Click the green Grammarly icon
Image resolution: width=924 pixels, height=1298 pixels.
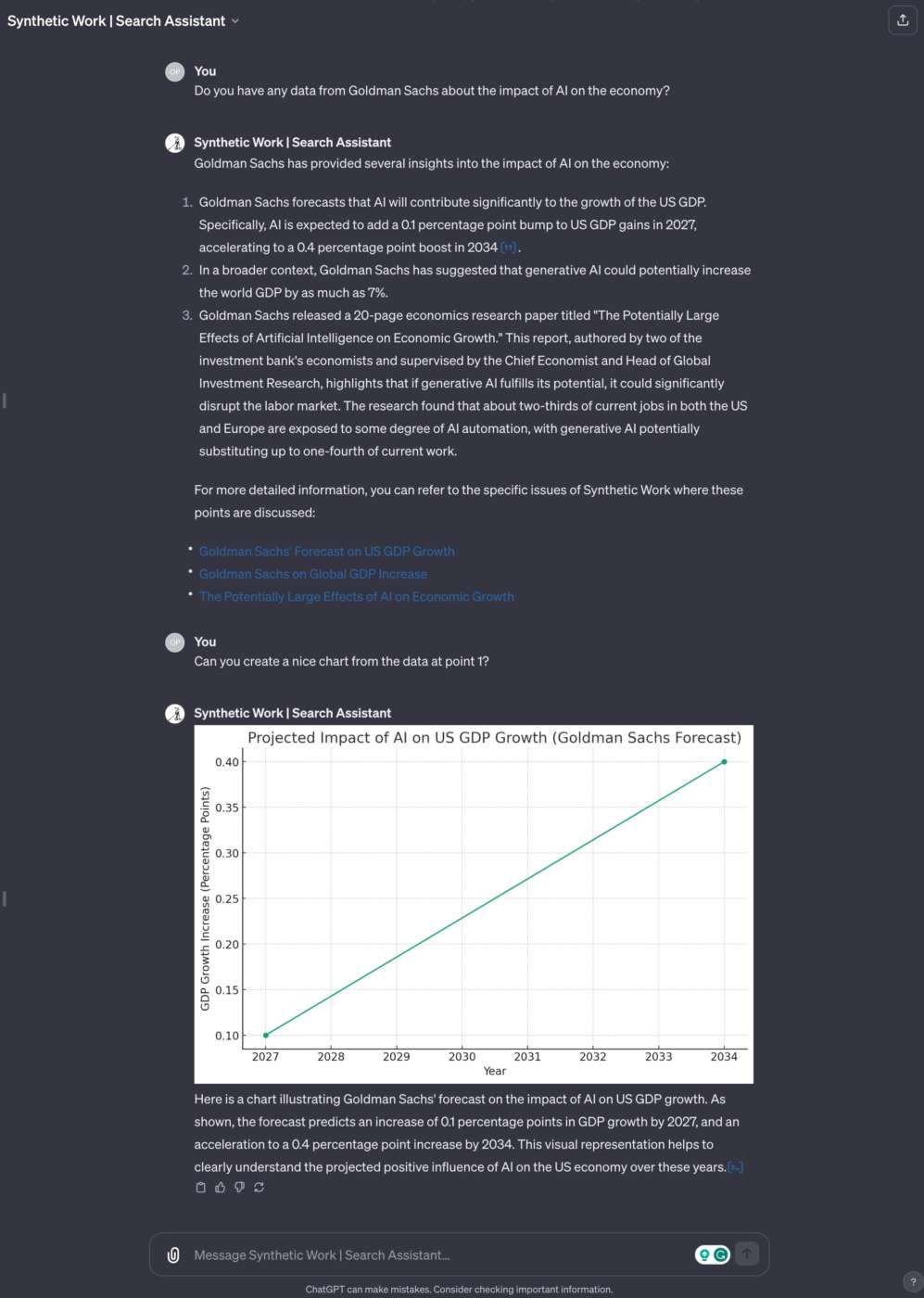721,1254
